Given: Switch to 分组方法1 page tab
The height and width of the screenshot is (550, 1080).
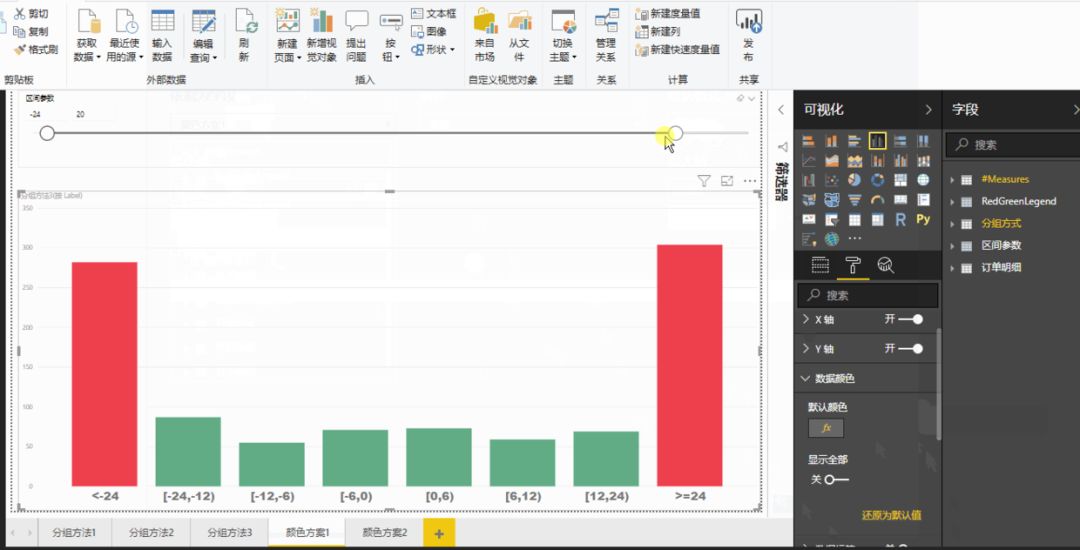Looking at the screenshot, I should click(74, 533).
